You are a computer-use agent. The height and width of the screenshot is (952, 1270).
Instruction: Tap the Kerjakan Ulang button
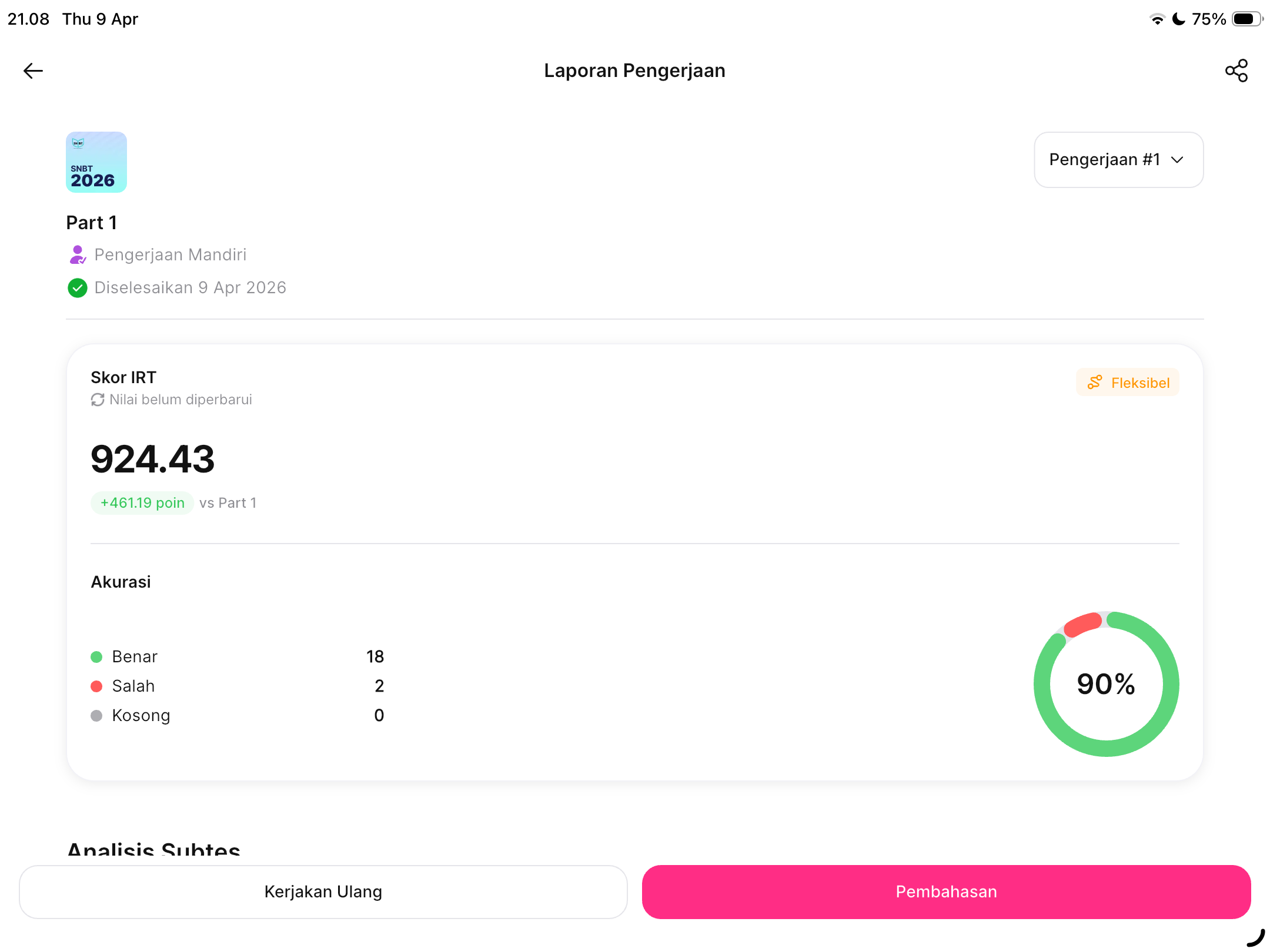coord(323,891)
